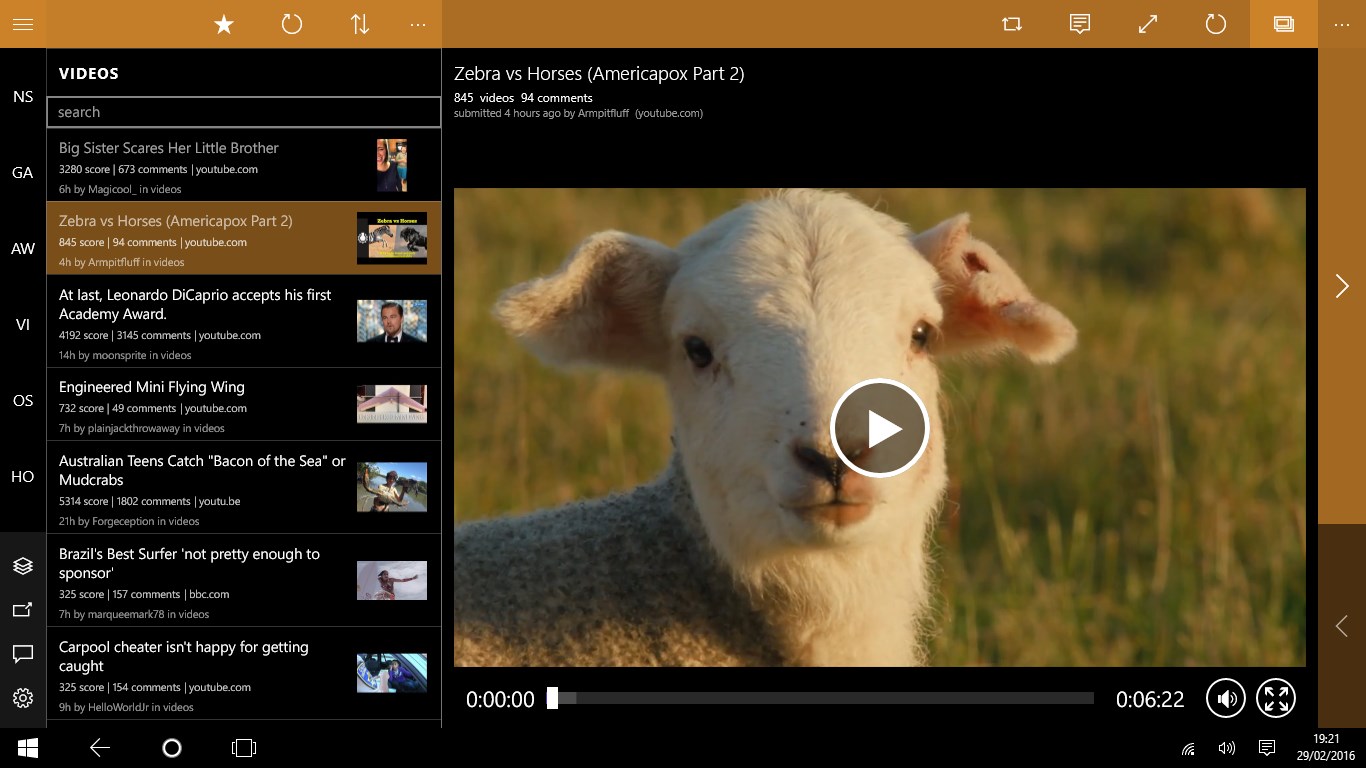Open the Leonardo DiCaprio Academy Award post

click(x=244, y=321)
